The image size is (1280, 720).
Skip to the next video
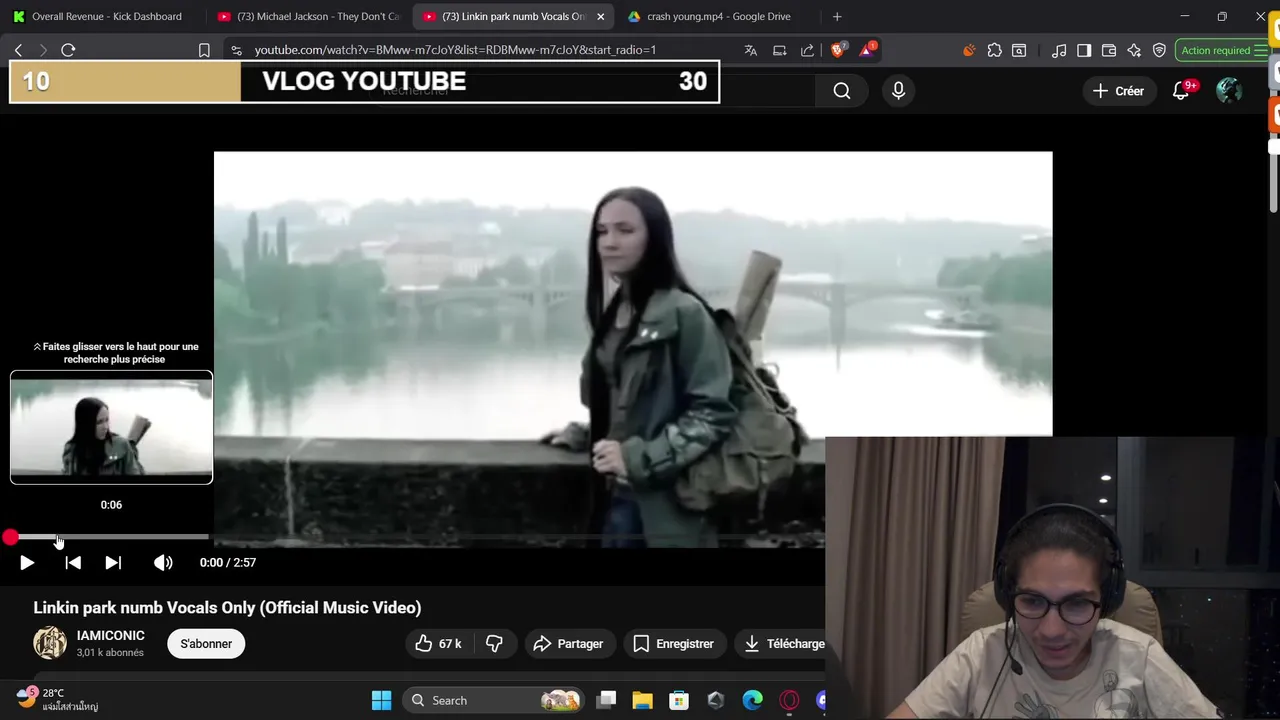click(113, 563)
